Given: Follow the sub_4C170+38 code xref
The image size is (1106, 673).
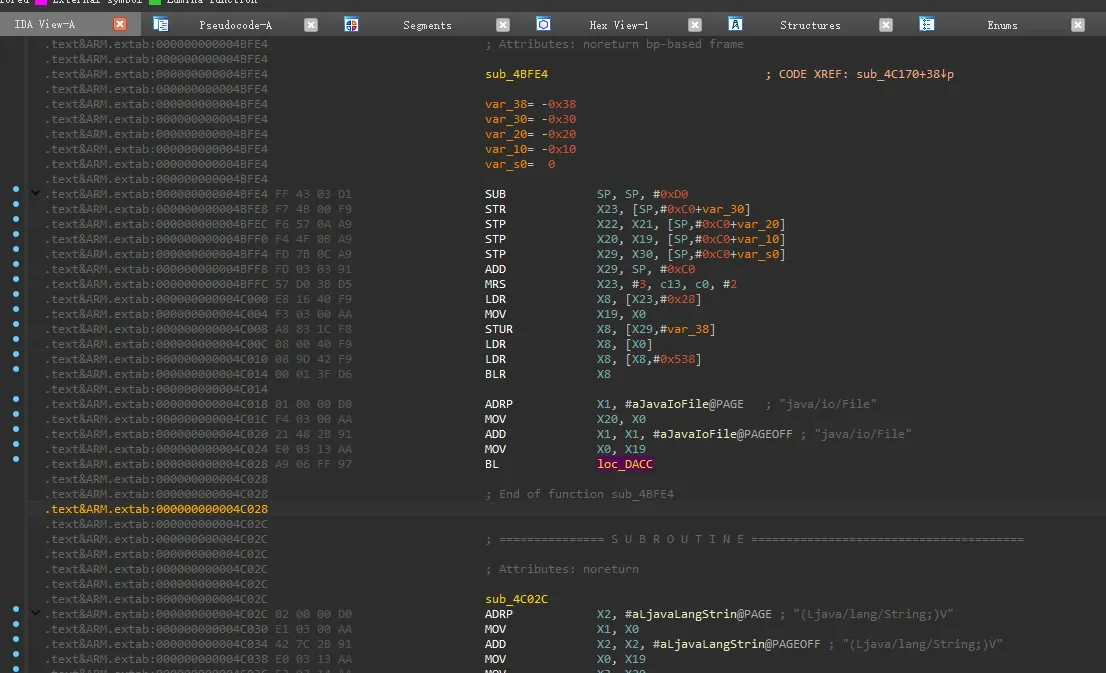Looking at the screenshot, I should coord(905,74).
